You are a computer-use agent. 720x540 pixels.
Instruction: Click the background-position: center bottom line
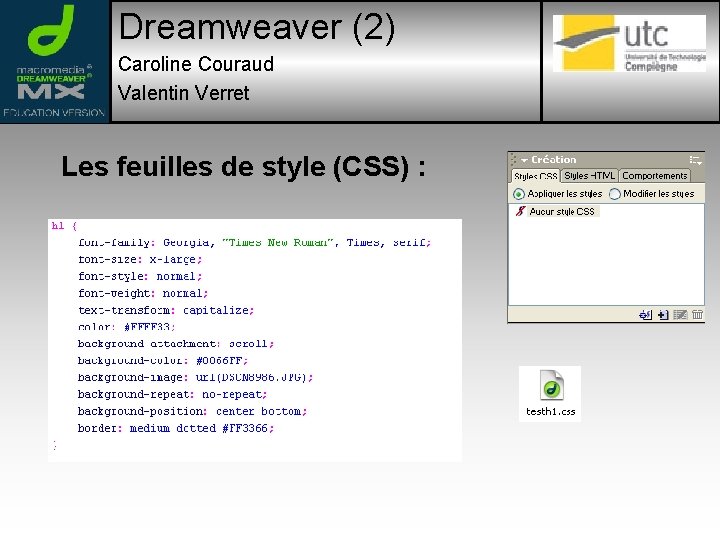pos(192,411)
